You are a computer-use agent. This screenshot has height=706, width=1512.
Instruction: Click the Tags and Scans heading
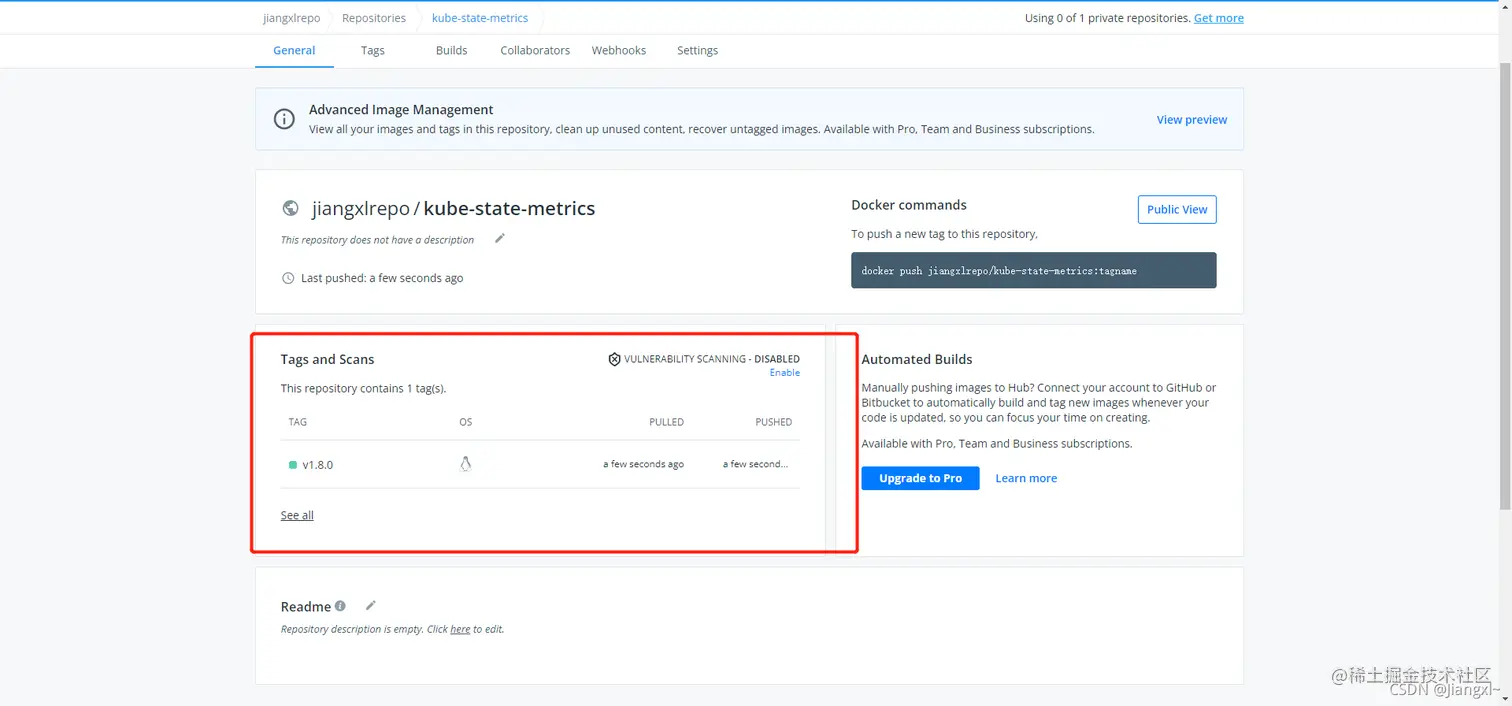[x=327, y=359]
